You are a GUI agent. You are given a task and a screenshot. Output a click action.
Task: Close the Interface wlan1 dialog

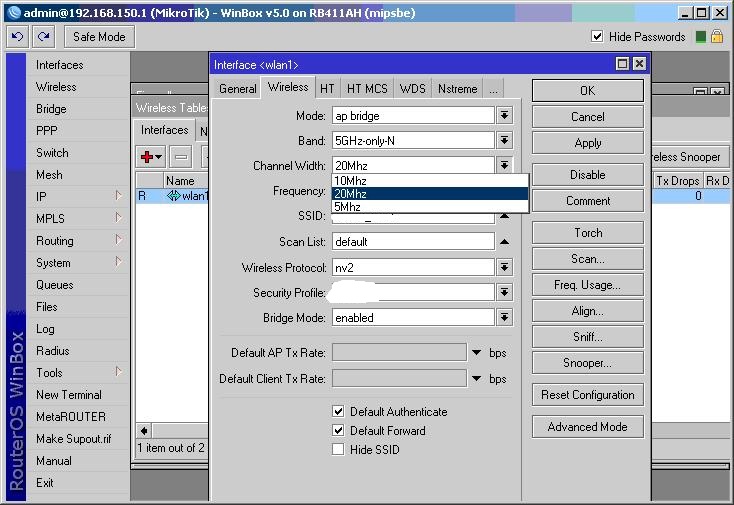[639, 64]
